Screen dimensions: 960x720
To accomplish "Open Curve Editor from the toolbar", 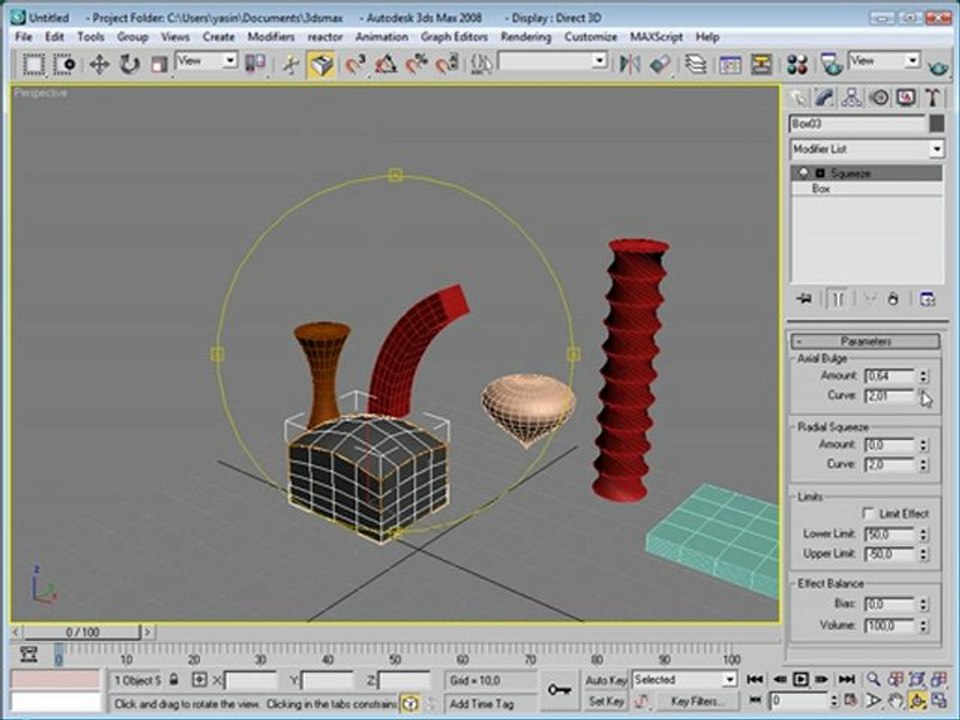I will click(x=730, y=64).
